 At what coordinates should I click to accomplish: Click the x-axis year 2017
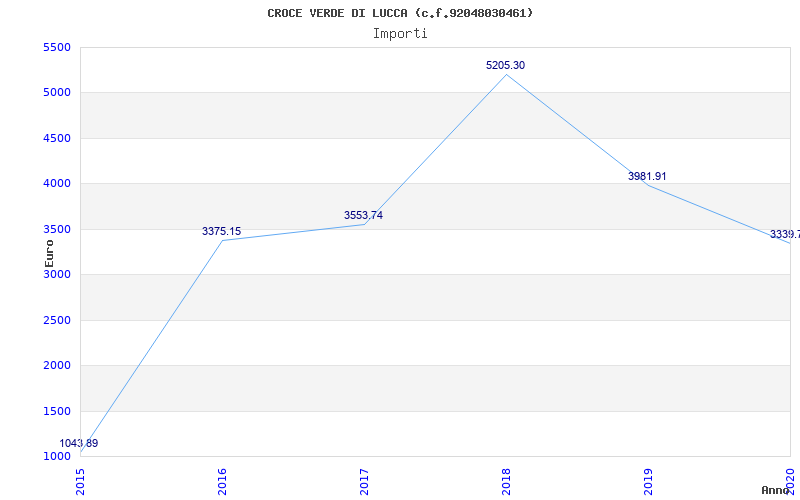[364, 482]
